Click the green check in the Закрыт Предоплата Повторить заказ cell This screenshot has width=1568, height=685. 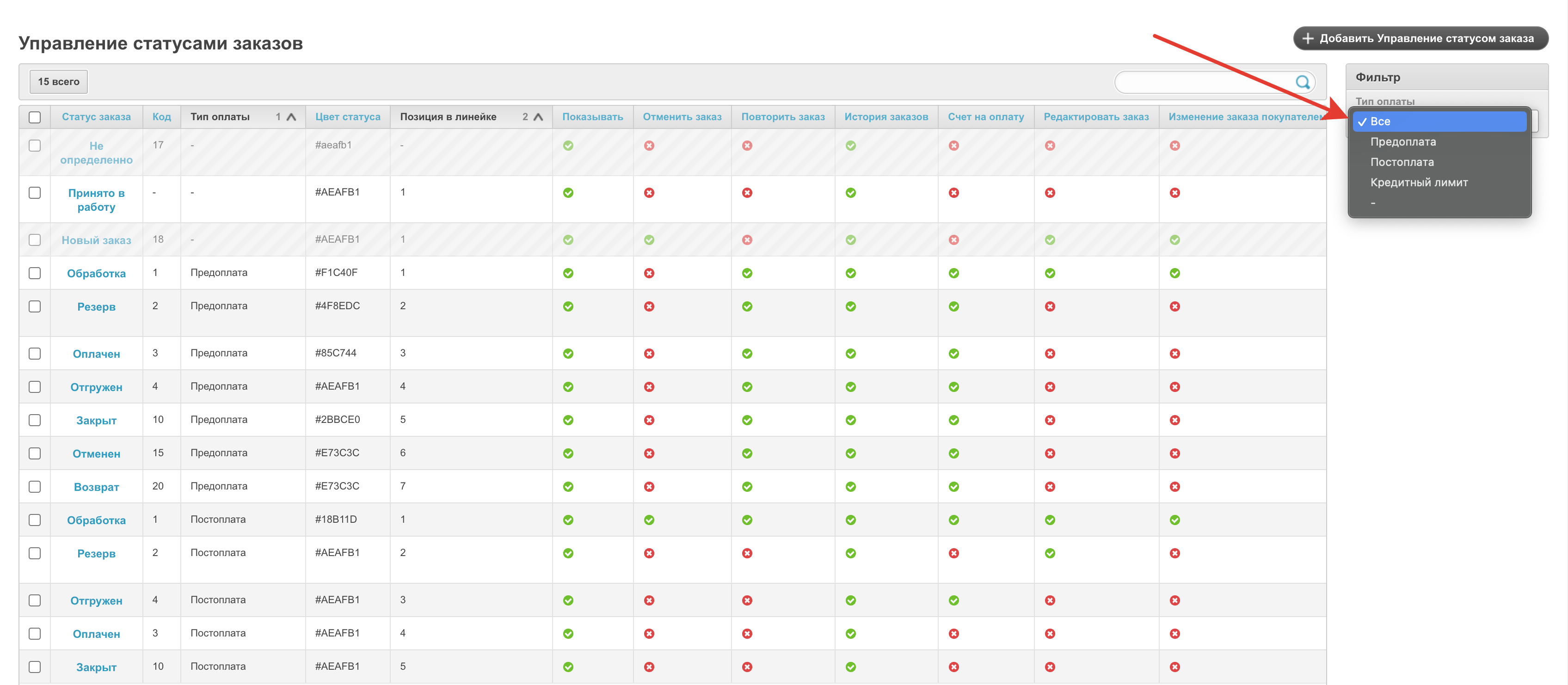point(747,420)
